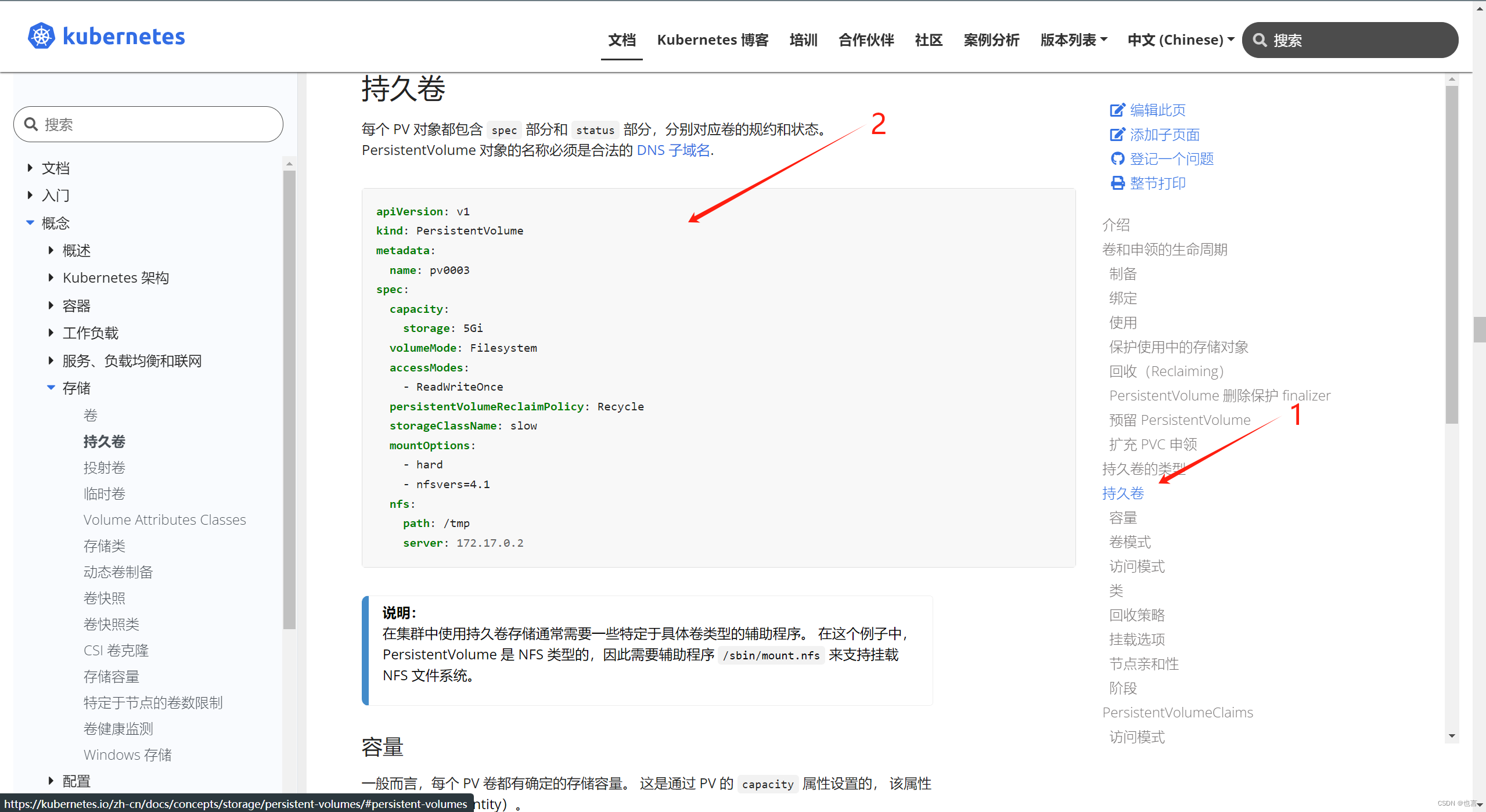
Task: Jump to 预留 PersistentVolume section
Action: (1180, 420)
